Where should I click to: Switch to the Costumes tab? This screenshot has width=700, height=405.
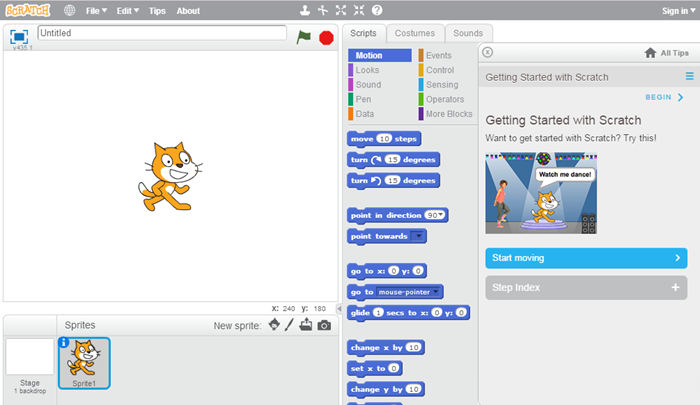415,33
